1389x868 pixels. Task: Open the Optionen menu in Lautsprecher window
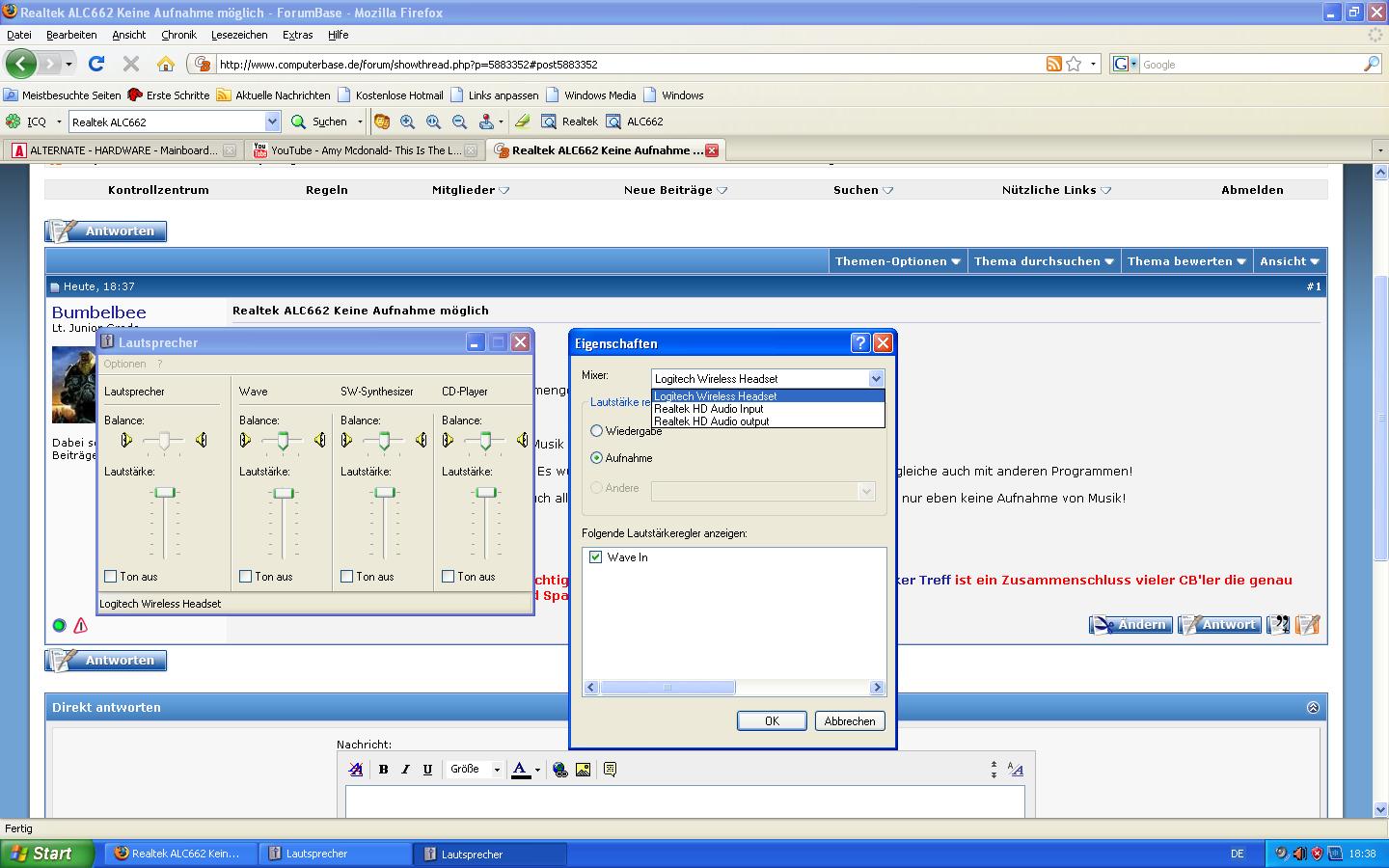[124, 364]
